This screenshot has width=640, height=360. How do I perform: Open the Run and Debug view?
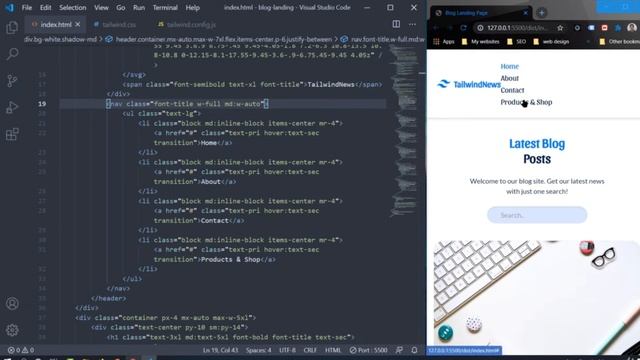pyautogui.click(x=12, y=107)
